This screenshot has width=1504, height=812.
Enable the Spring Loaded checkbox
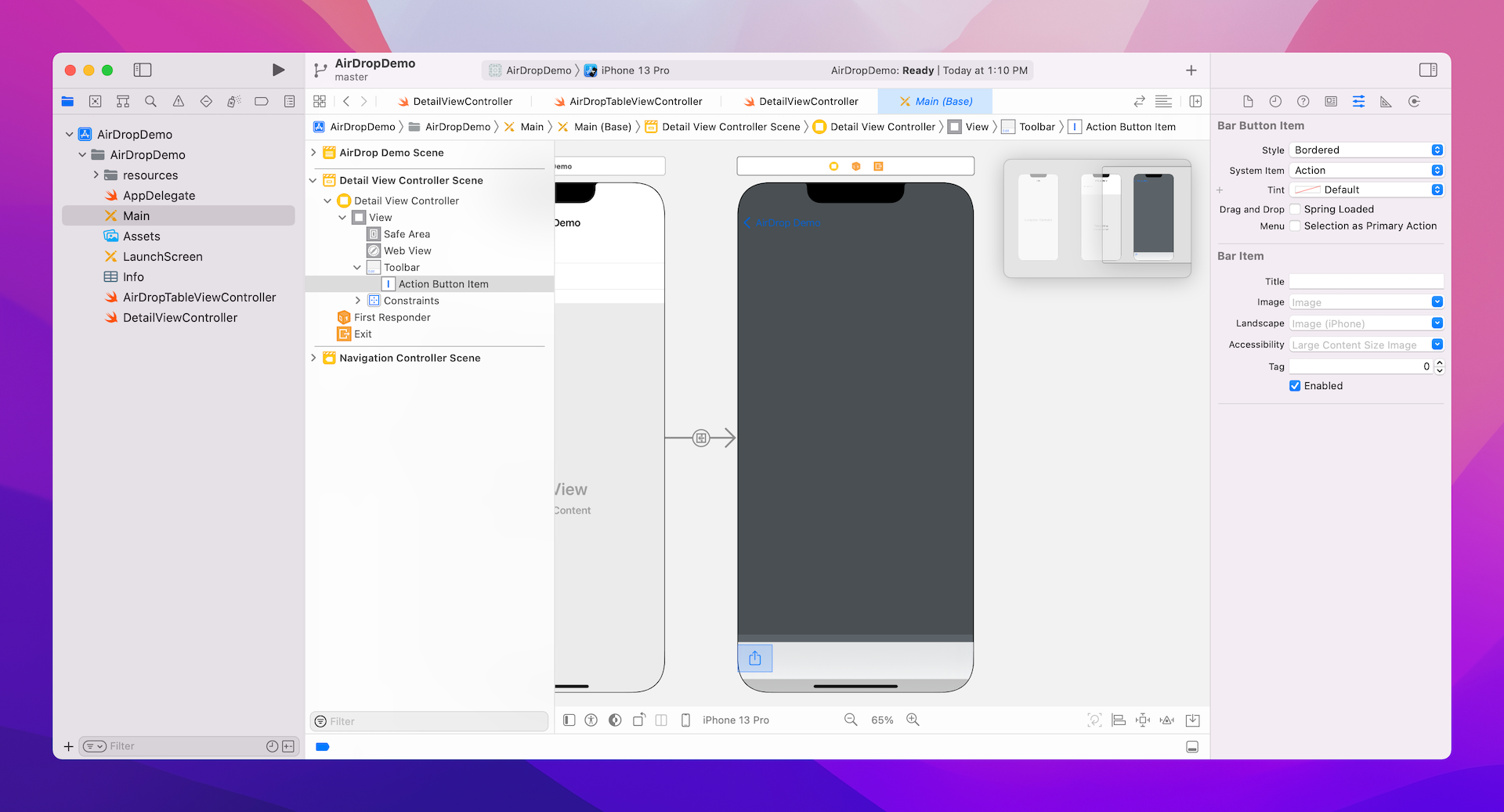point(1295,209)
